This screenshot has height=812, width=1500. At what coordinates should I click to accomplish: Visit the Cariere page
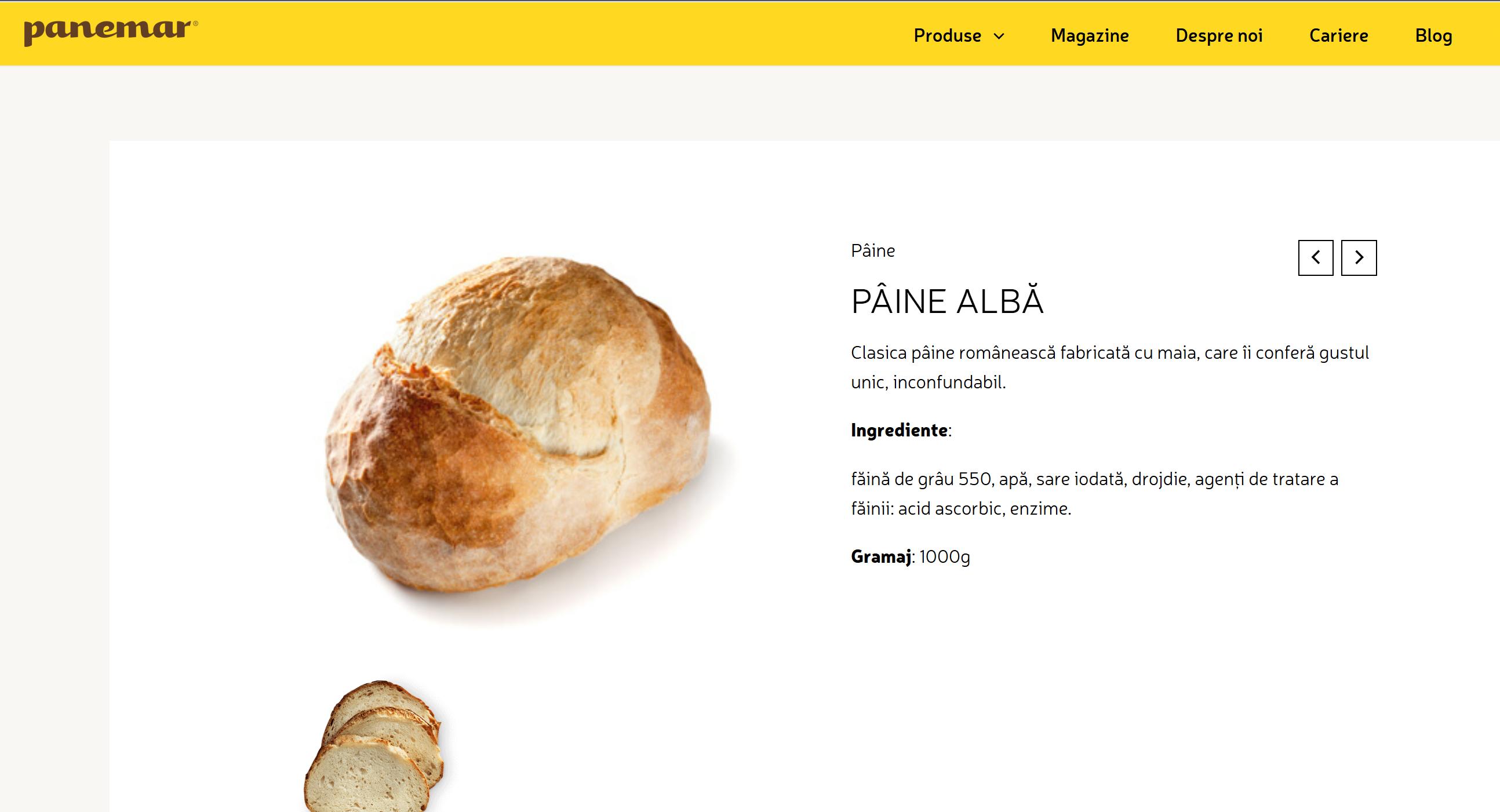coord(1338,36)
